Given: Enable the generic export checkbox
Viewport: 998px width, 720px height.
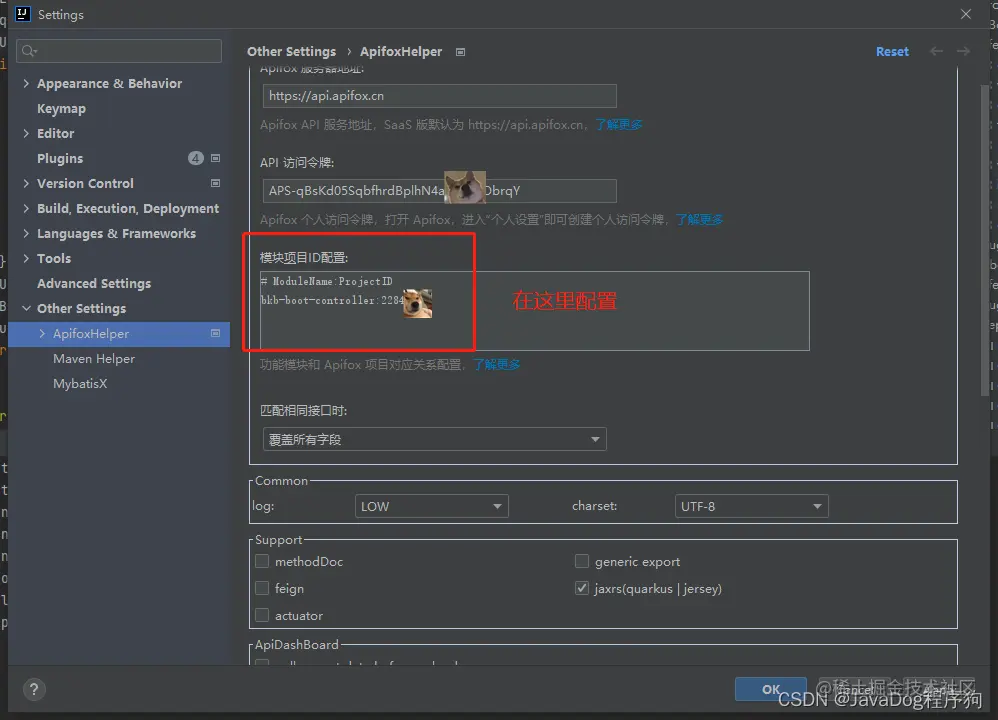Looking at the screenshot, I should tap(582, 561).
